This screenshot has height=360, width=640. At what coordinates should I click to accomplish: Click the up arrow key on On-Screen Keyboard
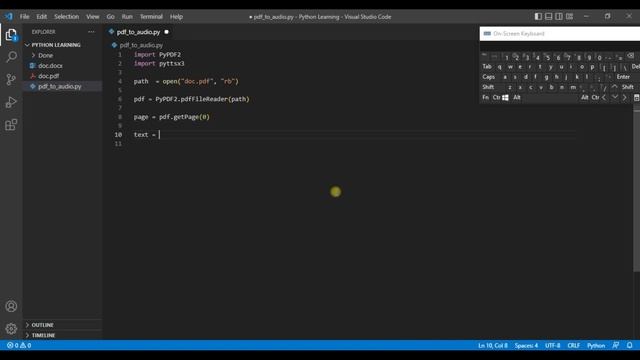[x=614, y=87]
